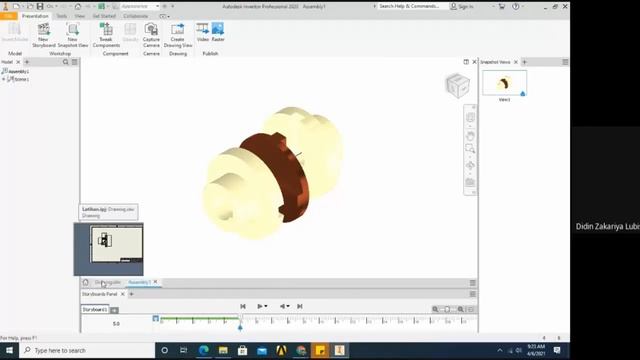
Task: Select the Pan hand tool in navigation bar
Action: click(x=470, y=136)
